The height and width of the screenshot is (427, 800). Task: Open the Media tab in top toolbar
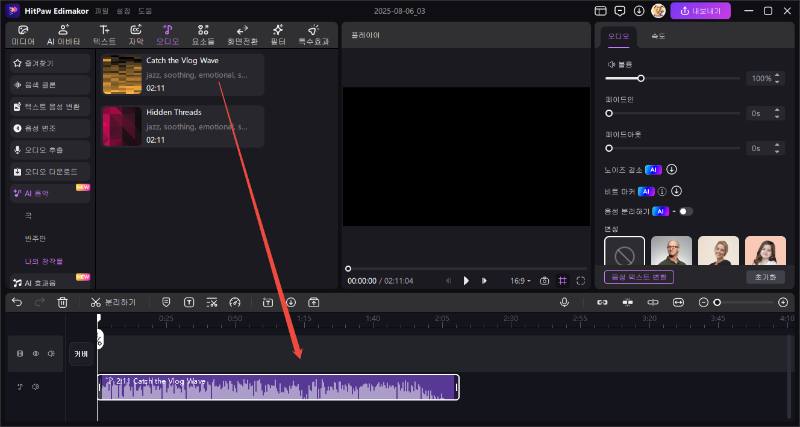coord(23,35)
